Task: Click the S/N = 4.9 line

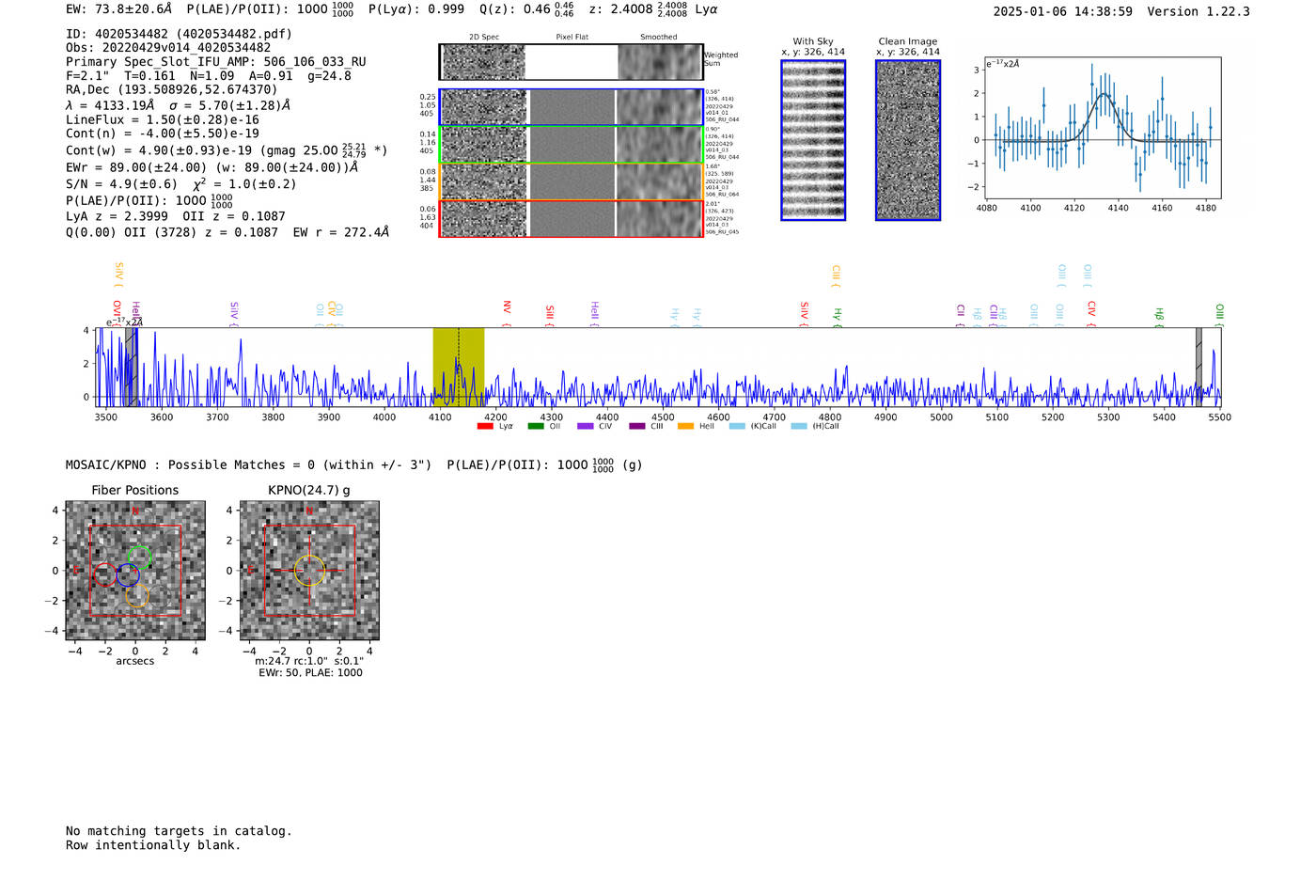Action: pyautogui.click(x=181, y=183)
